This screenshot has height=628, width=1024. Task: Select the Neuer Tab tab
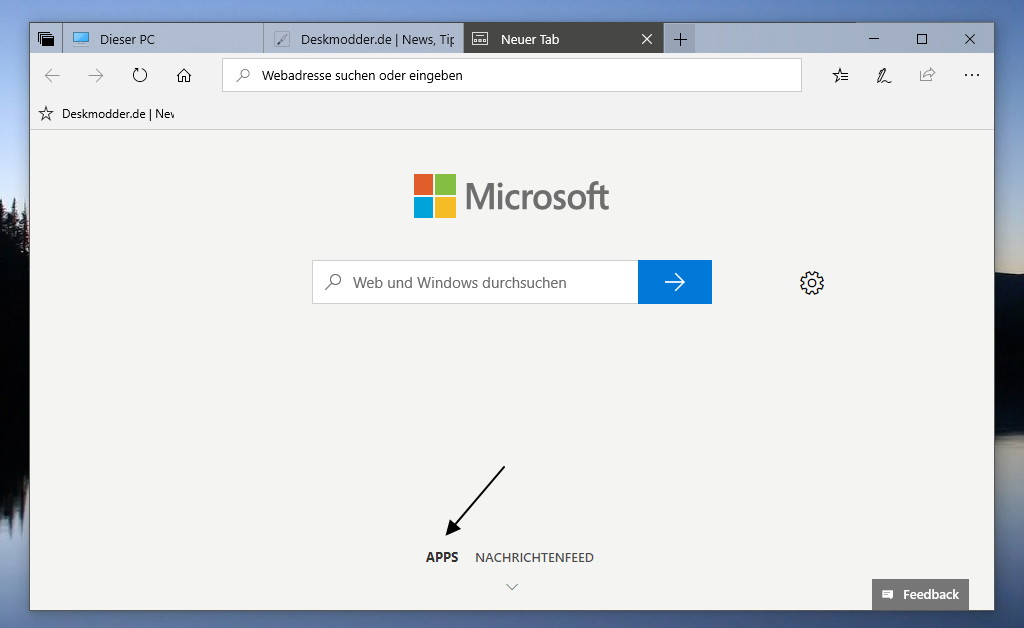pyautogui.click(x=564, y=39)
